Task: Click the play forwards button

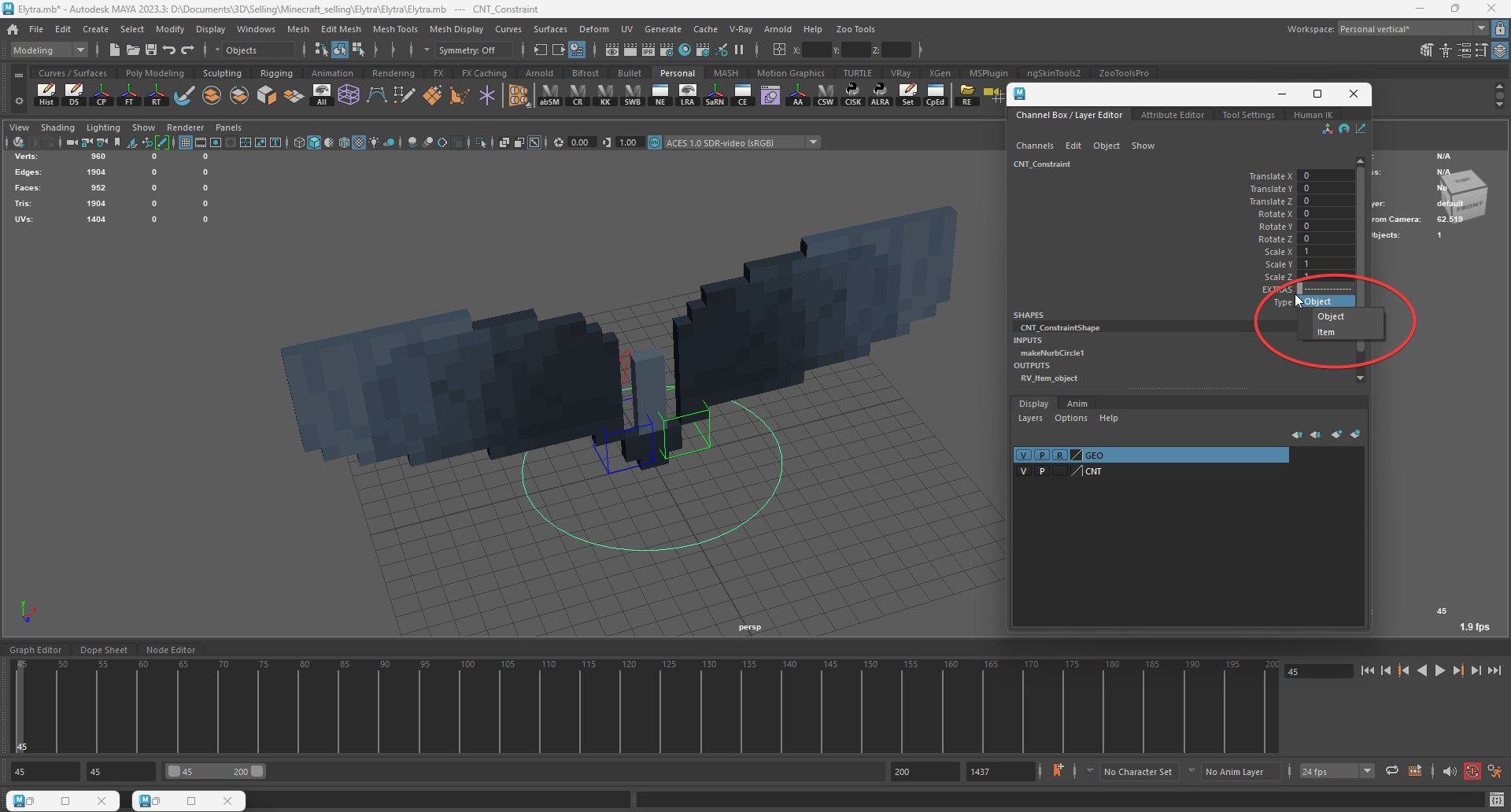Action: tap(1439, 670)
